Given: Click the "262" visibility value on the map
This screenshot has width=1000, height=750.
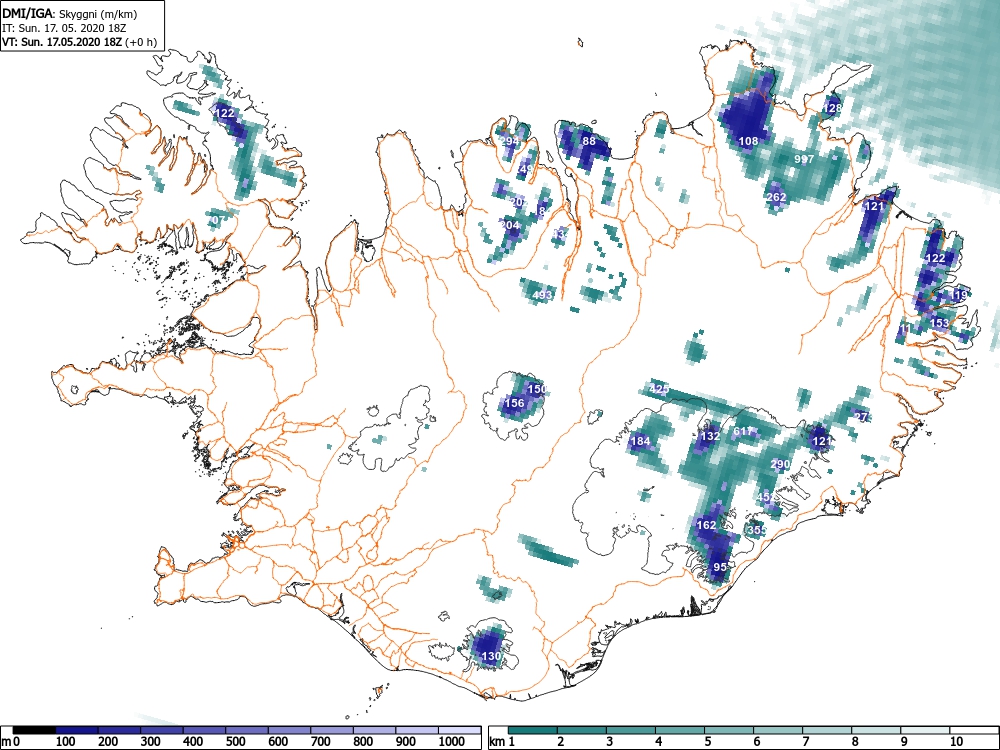Looking at the screenshot, I should click(776, 197).
